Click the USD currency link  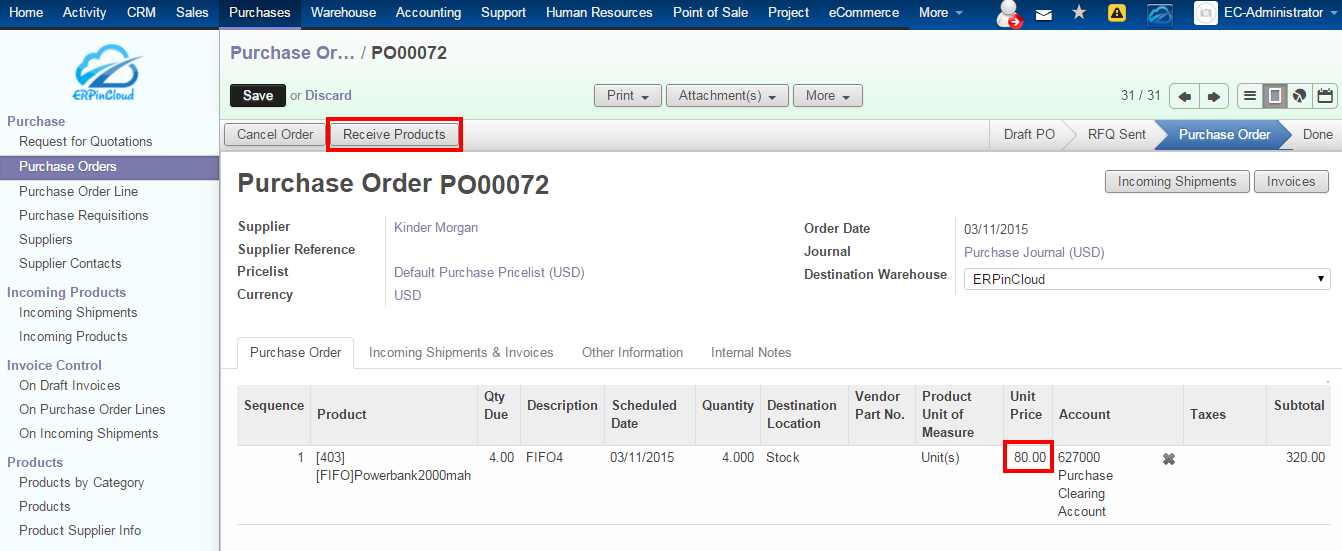pos(408,295)
